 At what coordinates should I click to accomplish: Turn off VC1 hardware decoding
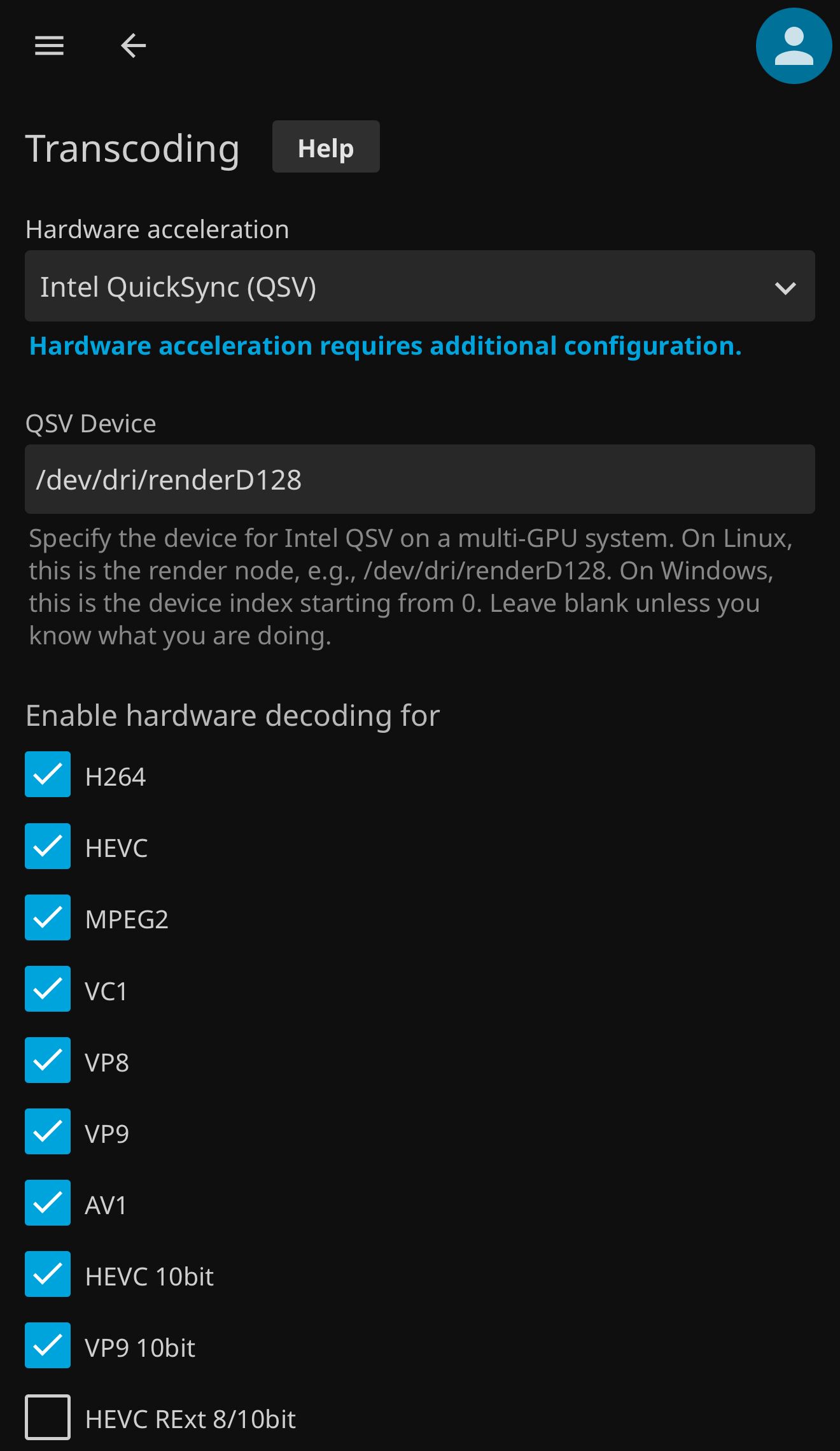(x=48, y=989)
